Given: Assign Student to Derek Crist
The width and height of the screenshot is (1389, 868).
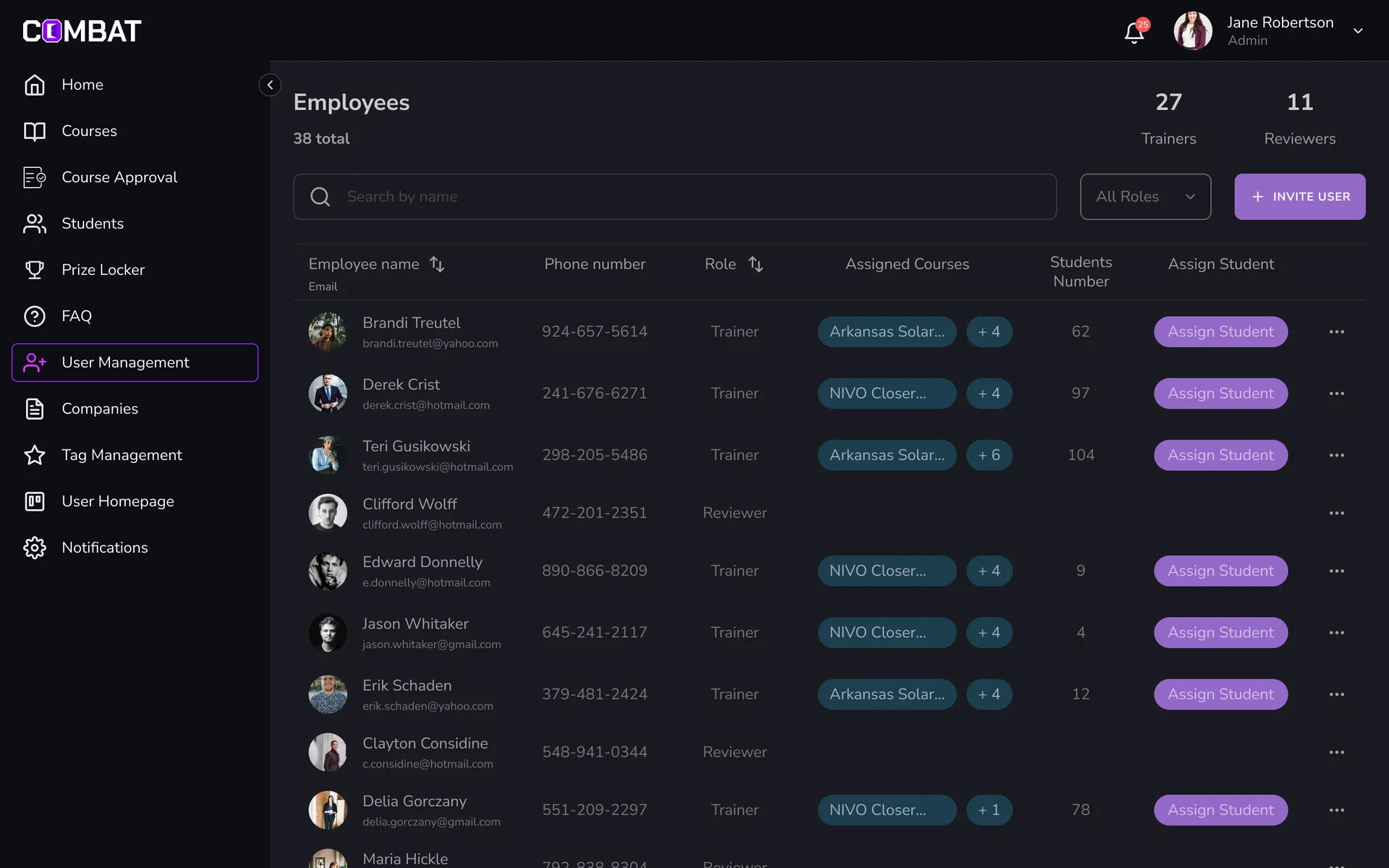Looking at the screenshot, I should click(x=1220, y=393).
